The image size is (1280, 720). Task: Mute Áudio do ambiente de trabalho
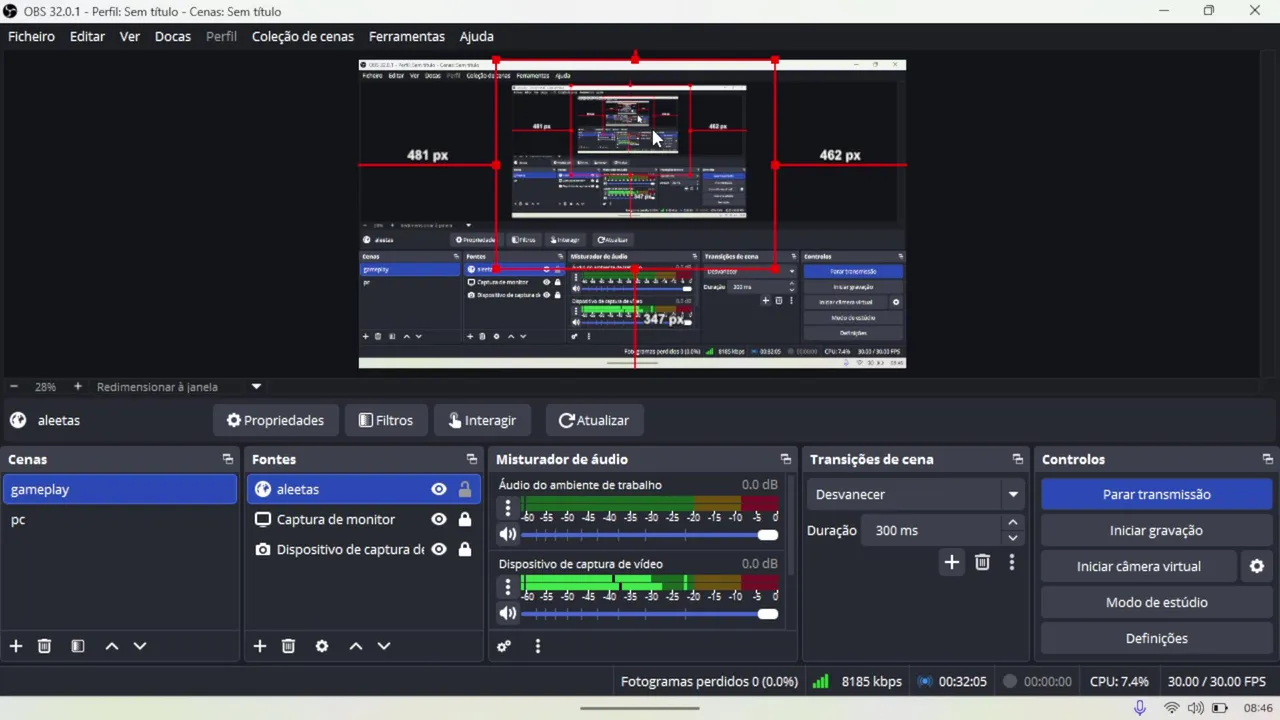[x=508, y=535]
